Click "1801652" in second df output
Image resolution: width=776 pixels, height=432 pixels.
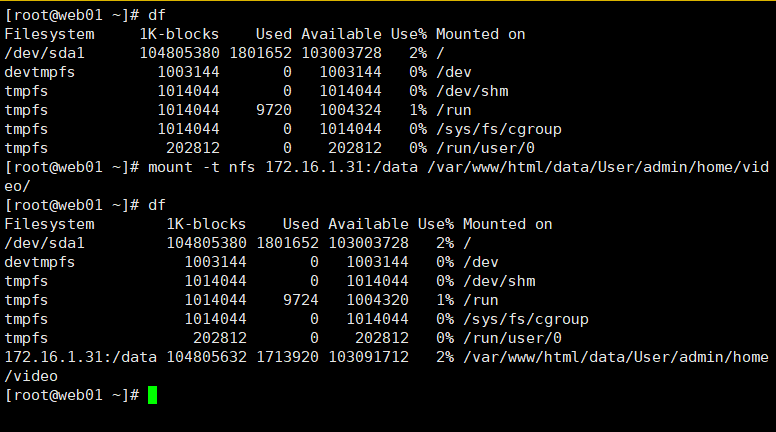(288, 243)
